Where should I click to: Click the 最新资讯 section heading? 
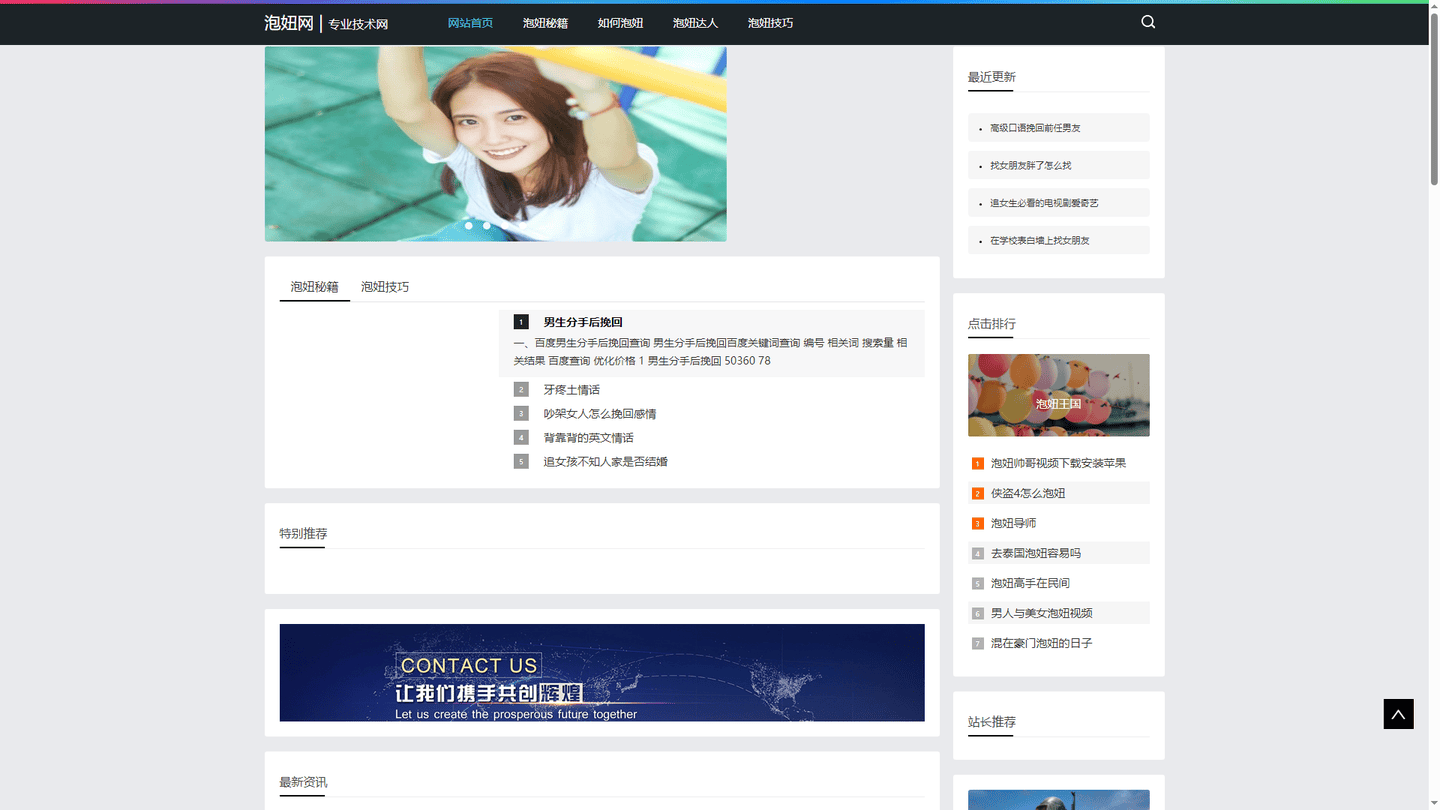[303, 782]
